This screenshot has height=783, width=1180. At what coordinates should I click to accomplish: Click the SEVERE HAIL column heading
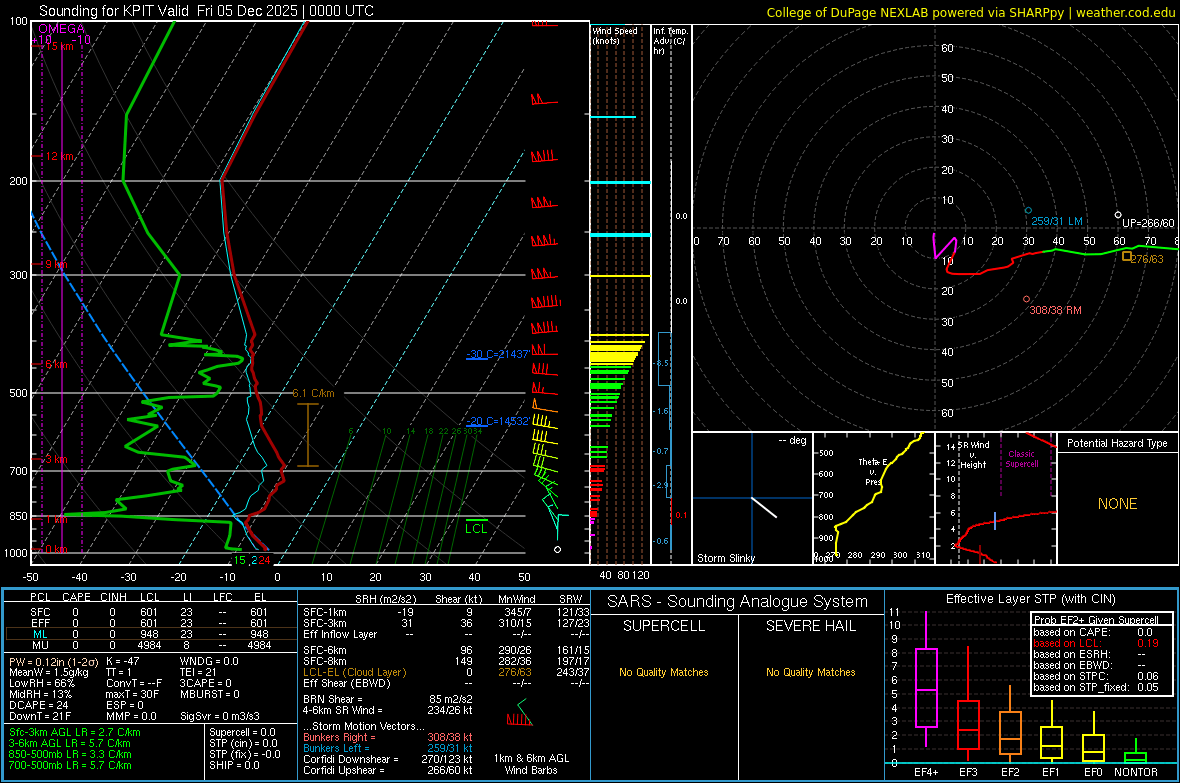[x=810, y=626]
